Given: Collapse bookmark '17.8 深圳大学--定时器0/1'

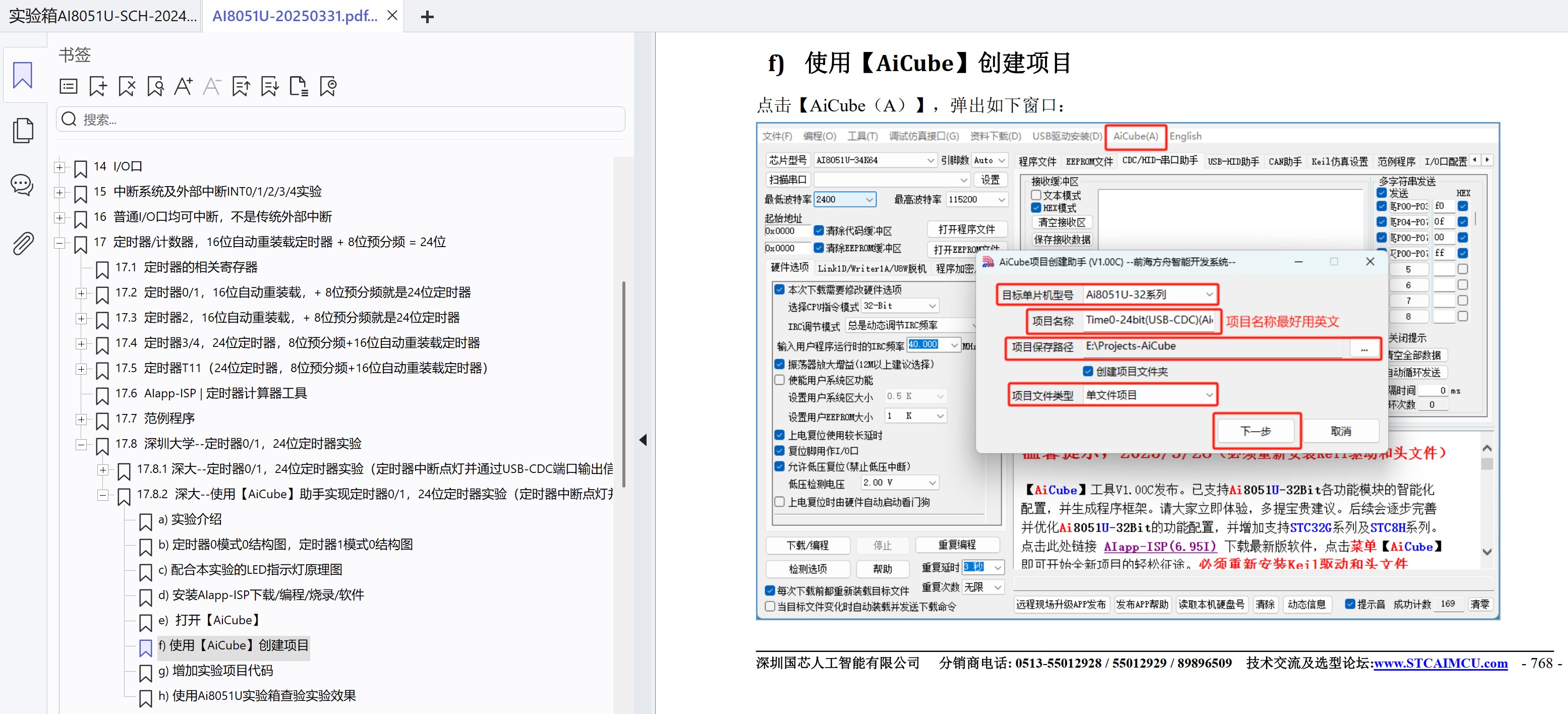Looking at the screenshot, I should 81,444.
